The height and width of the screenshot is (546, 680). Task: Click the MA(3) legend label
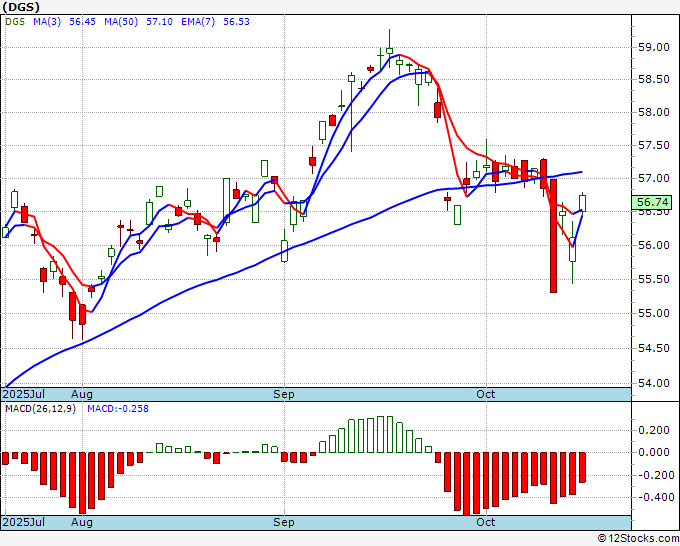(47, 22)
